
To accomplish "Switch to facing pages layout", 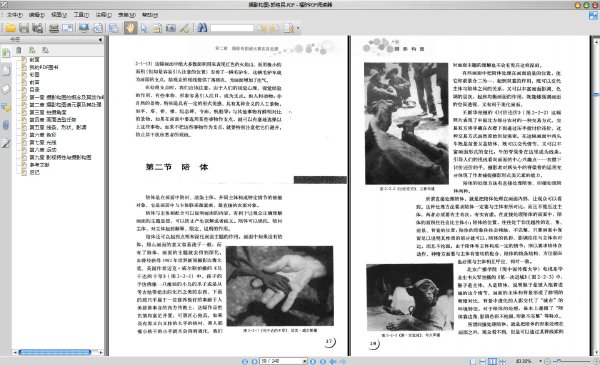I will pos(492,361).
